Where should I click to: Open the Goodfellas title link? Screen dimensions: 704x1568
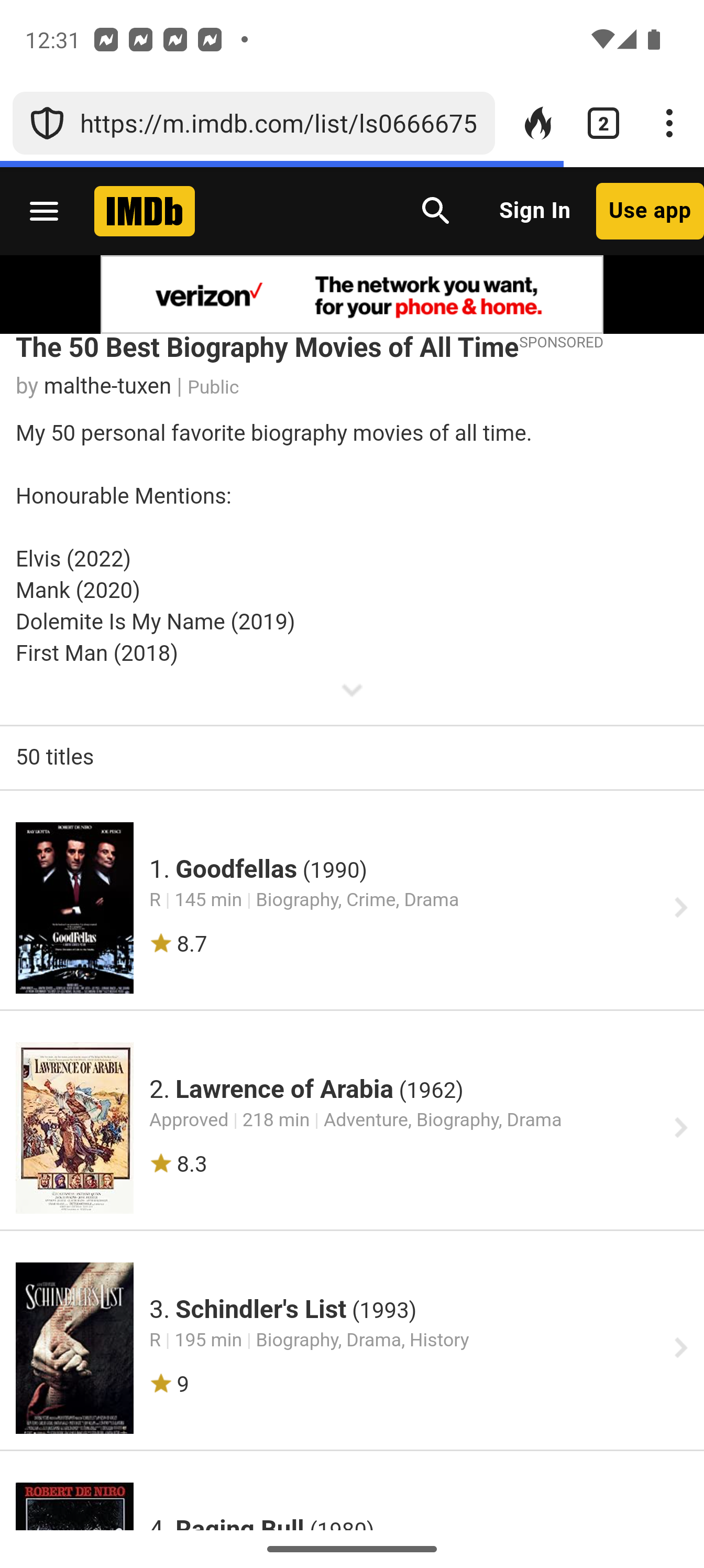[236, 869]
